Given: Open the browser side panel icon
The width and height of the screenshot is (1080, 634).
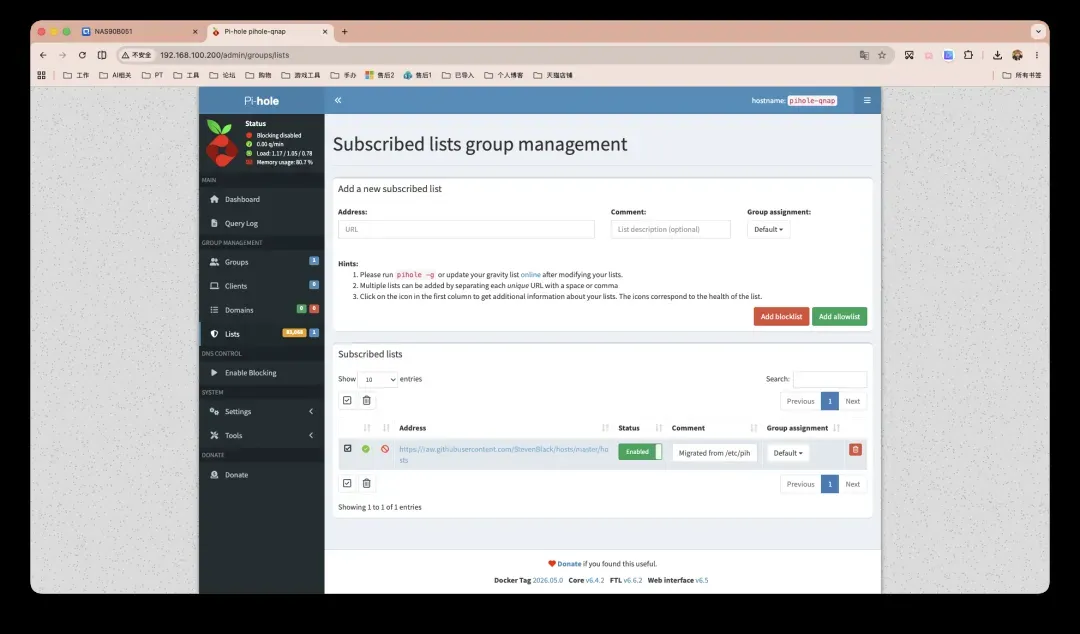Looking at the screenshot, I should coord(102,55).
